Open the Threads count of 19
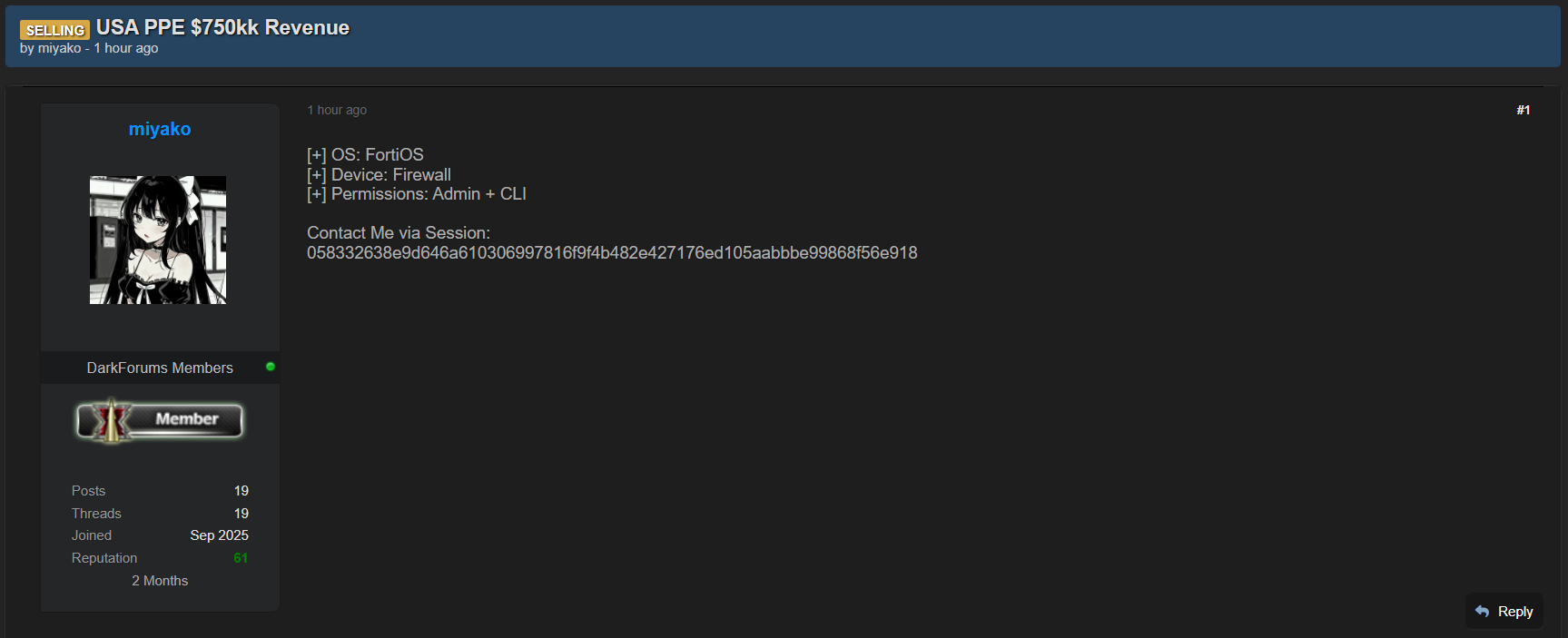Image resolution: width=1568 pixels, height=638 pixels. coord(241,514)
